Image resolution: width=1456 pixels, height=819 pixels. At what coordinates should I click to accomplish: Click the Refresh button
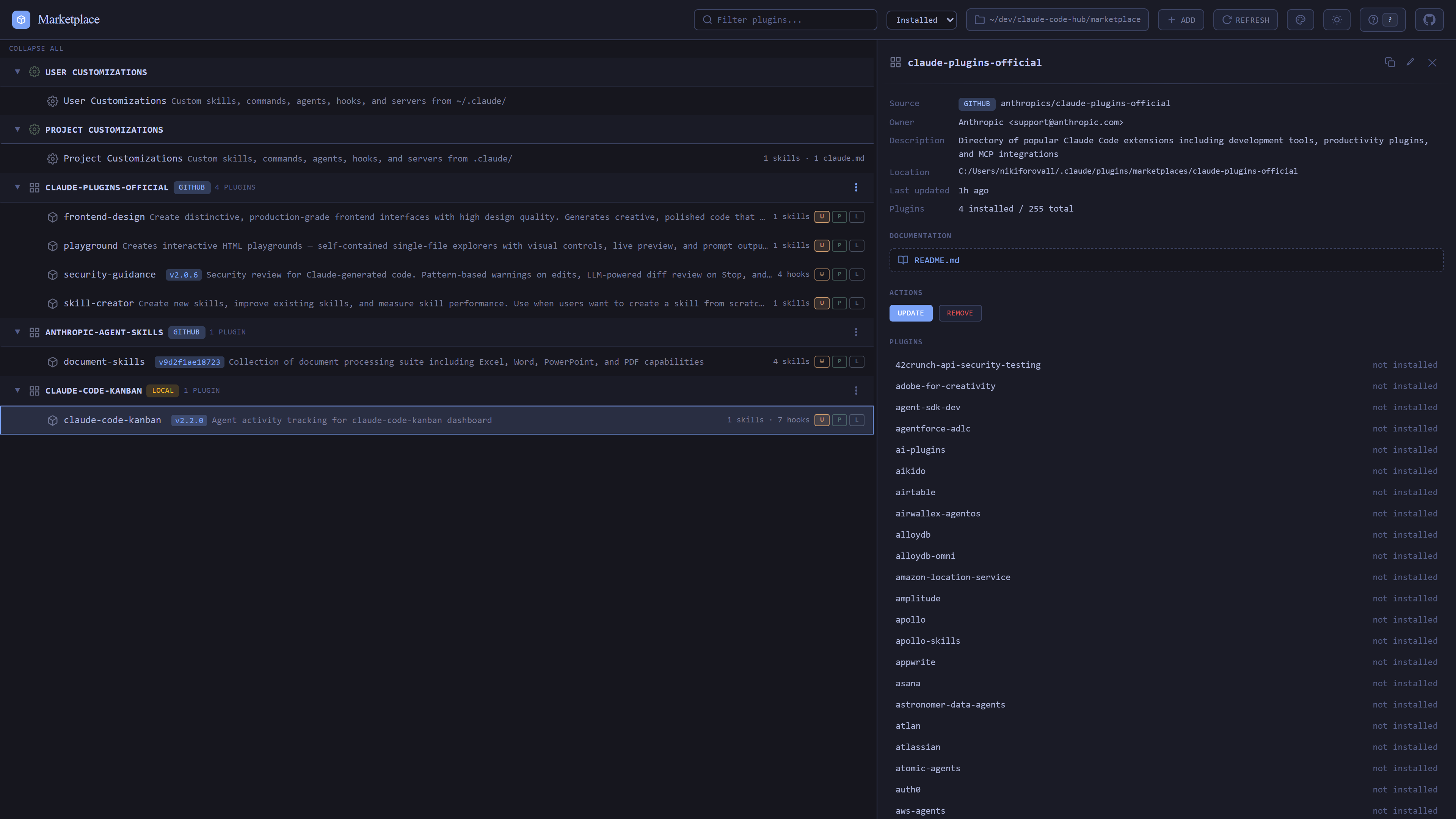point(1245,20)
